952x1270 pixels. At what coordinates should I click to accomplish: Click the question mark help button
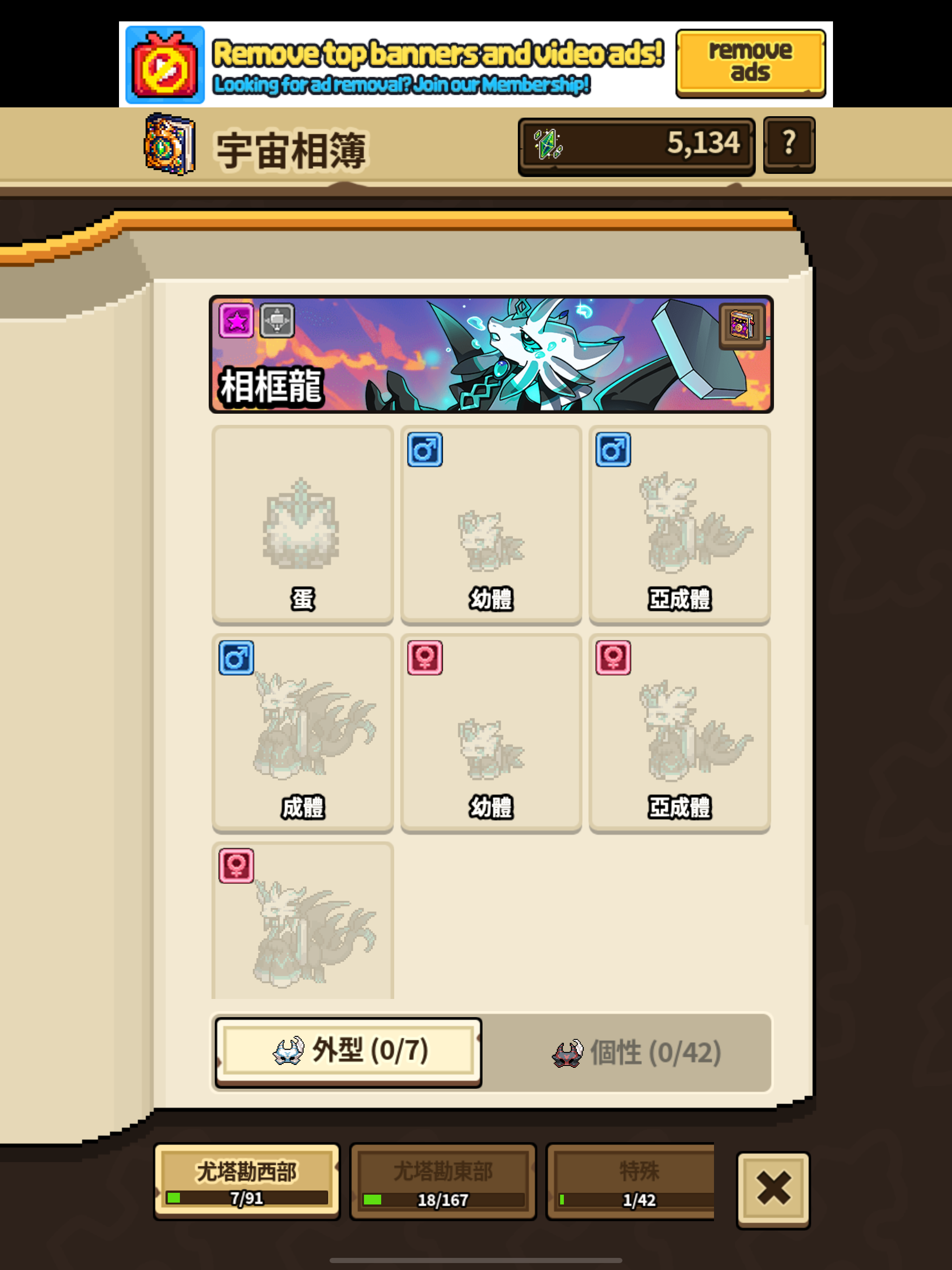pos(789,145)
